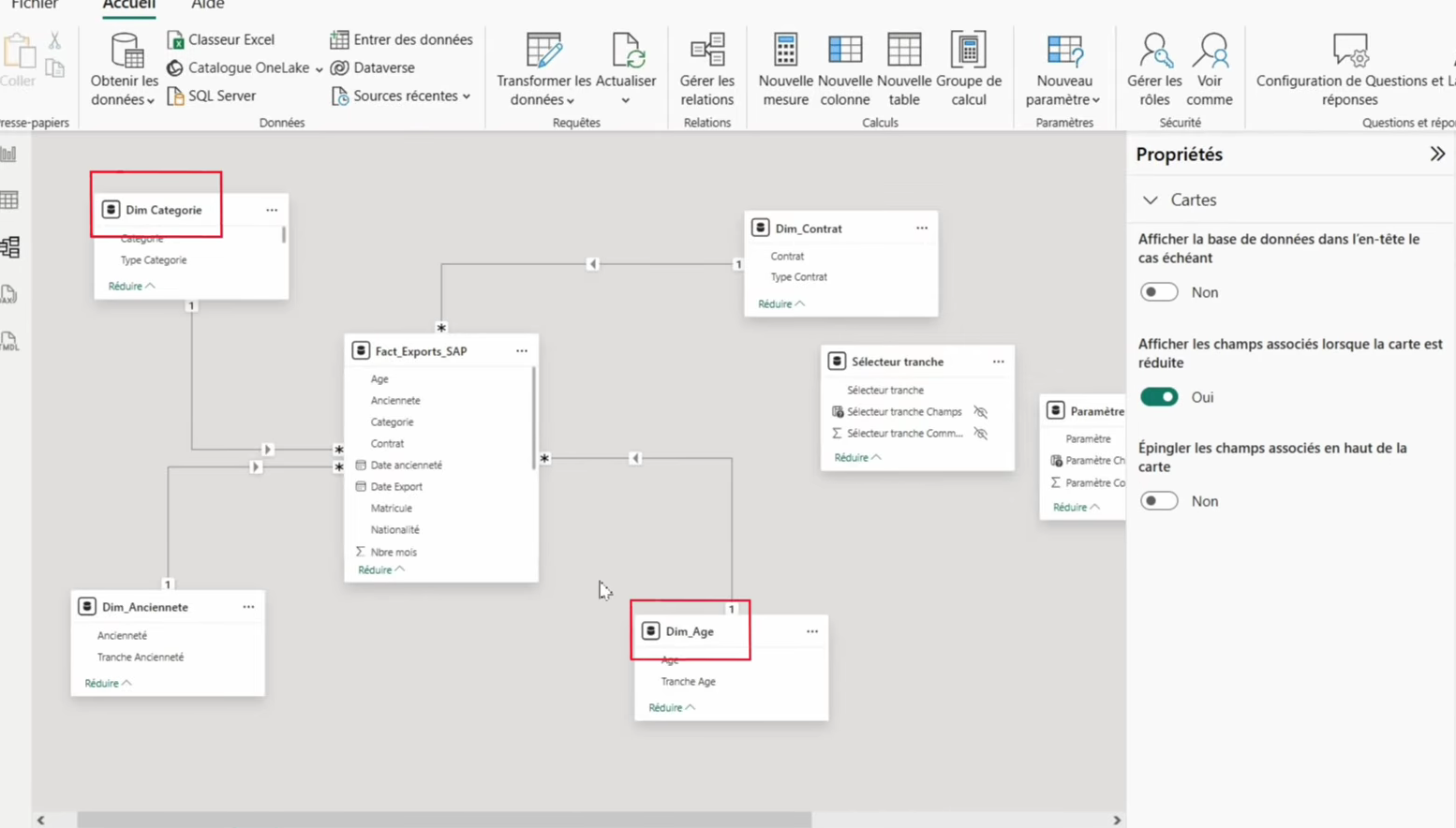Click the Nouvelle table icon
This screenshot has height=828, width=1456.
coord(903,51)
